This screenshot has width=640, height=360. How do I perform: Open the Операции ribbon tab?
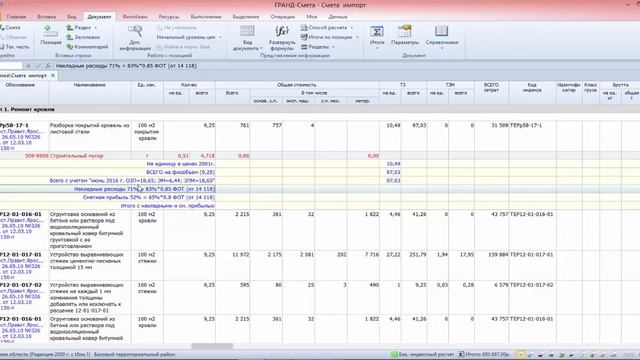click(282, 17)
